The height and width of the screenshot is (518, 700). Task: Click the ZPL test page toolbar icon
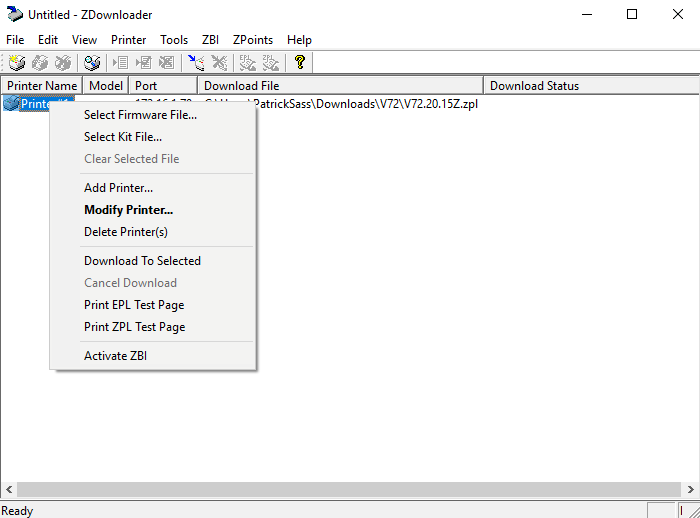point(271,63)
